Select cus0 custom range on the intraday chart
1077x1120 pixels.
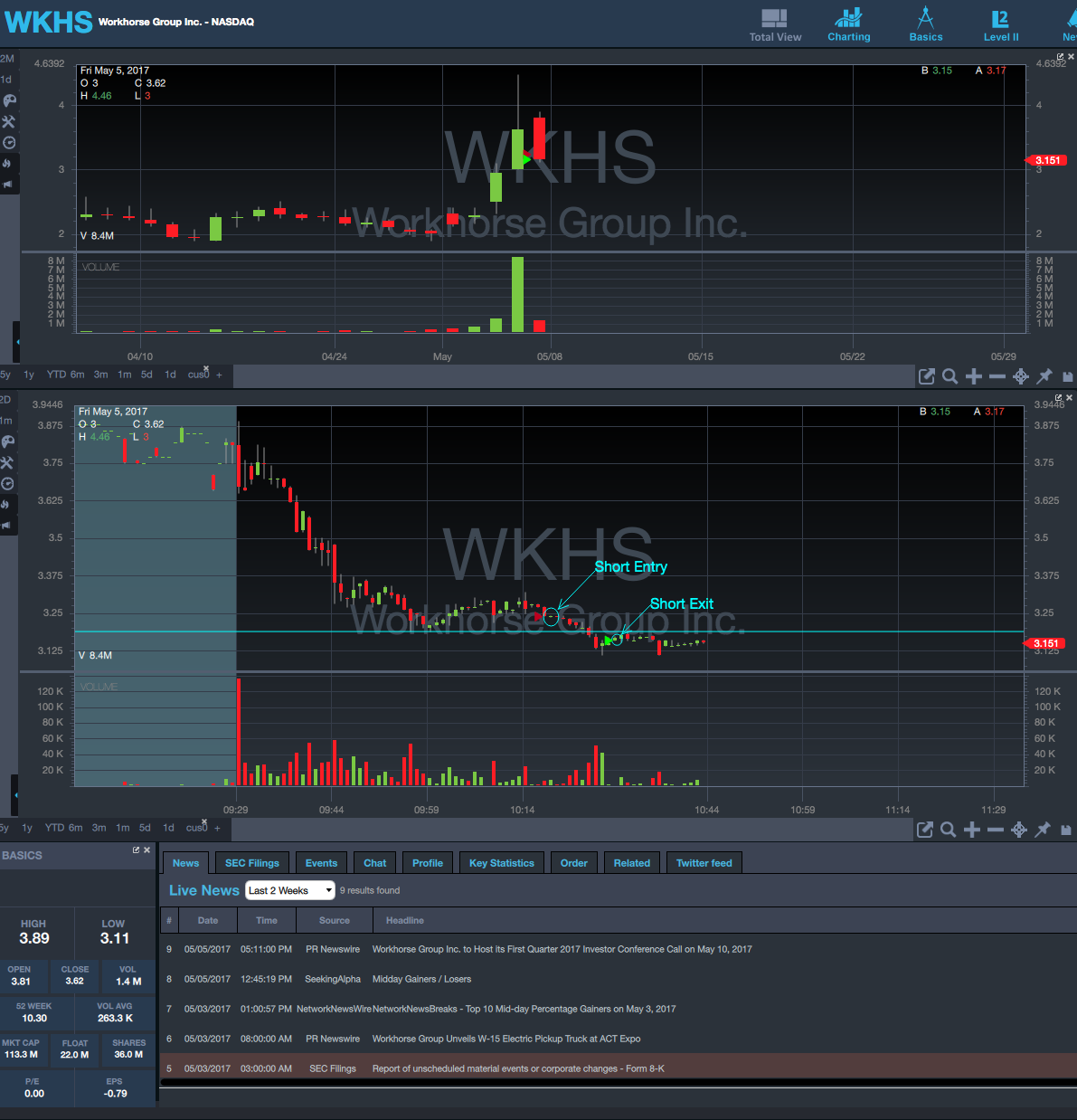[x=195, y=828]
